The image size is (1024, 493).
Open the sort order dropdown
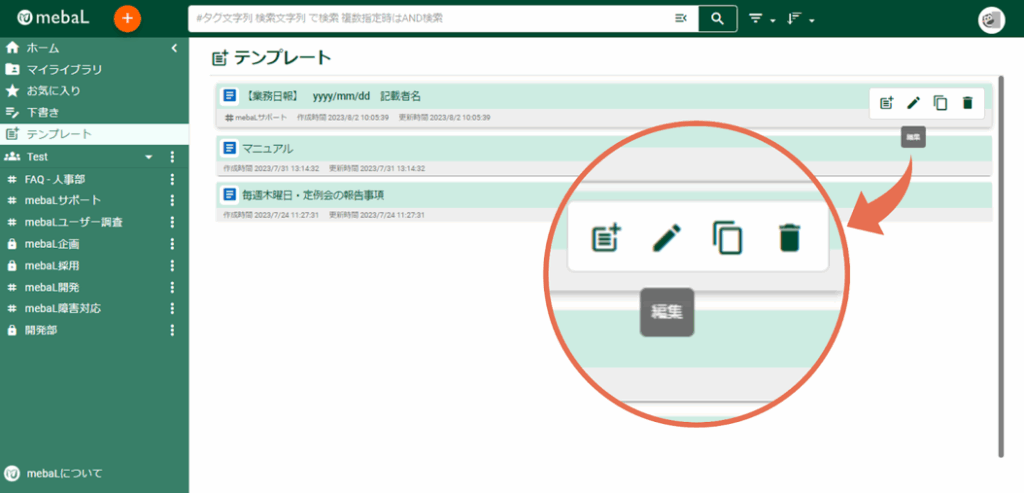coord(800,19)
